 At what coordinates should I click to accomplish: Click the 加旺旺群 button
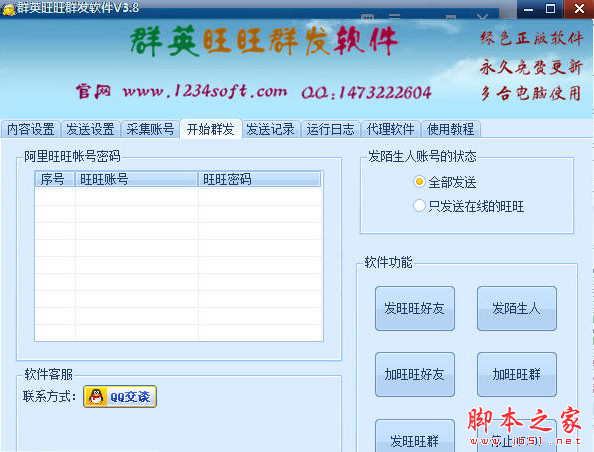click(x=517, y=375)
